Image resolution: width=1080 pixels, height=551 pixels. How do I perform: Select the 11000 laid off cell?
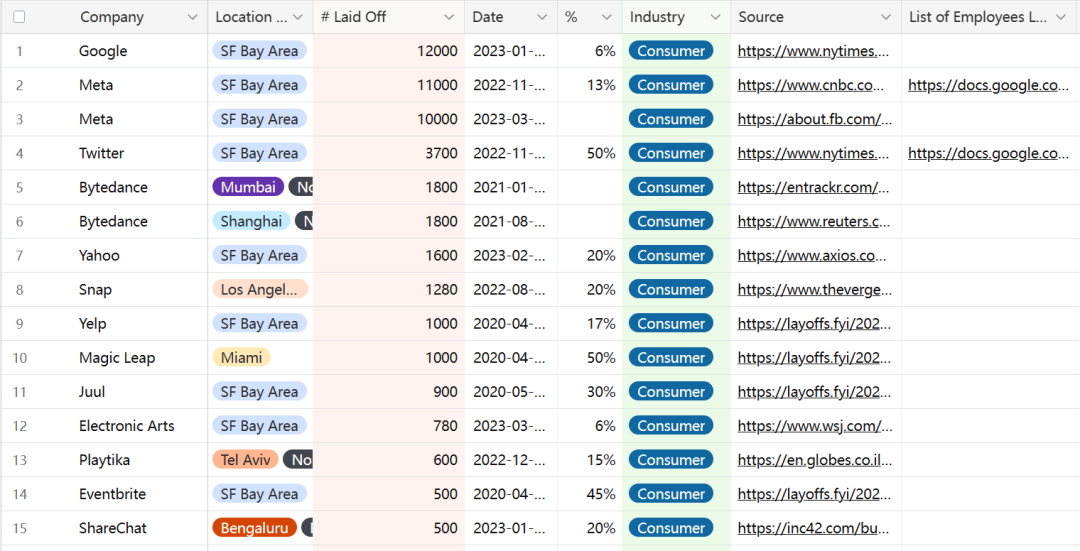click(388, 85)
